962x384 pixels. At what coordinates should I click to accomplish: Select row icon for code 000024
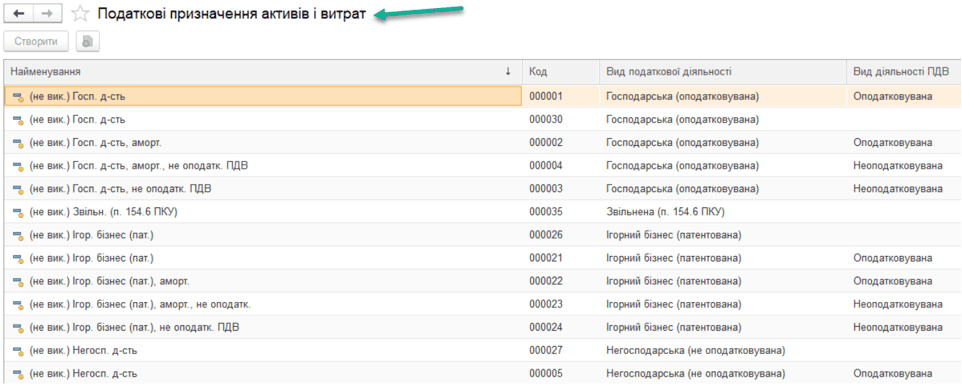[x=18, y=328]
